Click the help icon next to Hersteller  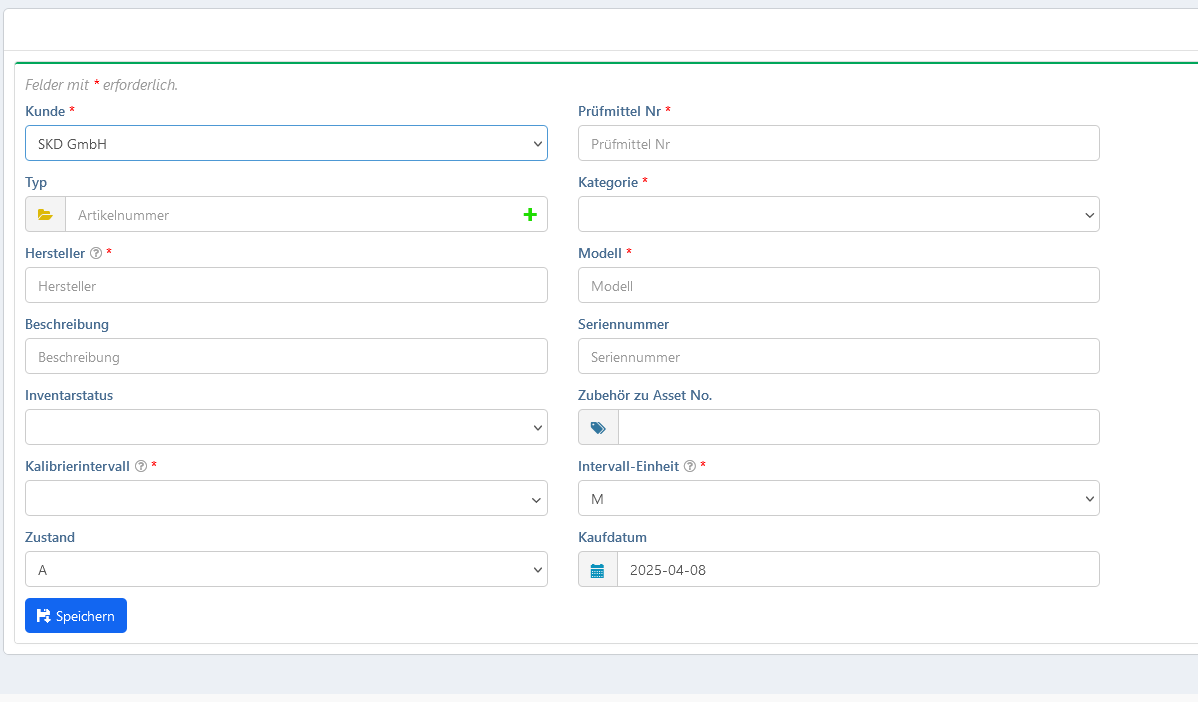pyautogui.click(x=96, y=254)
